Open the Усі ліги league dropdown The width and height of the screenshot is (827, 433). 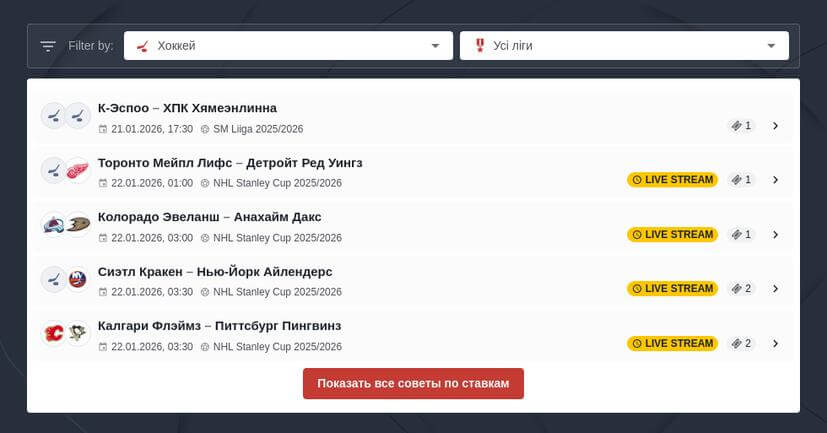[x=623, y=46]
